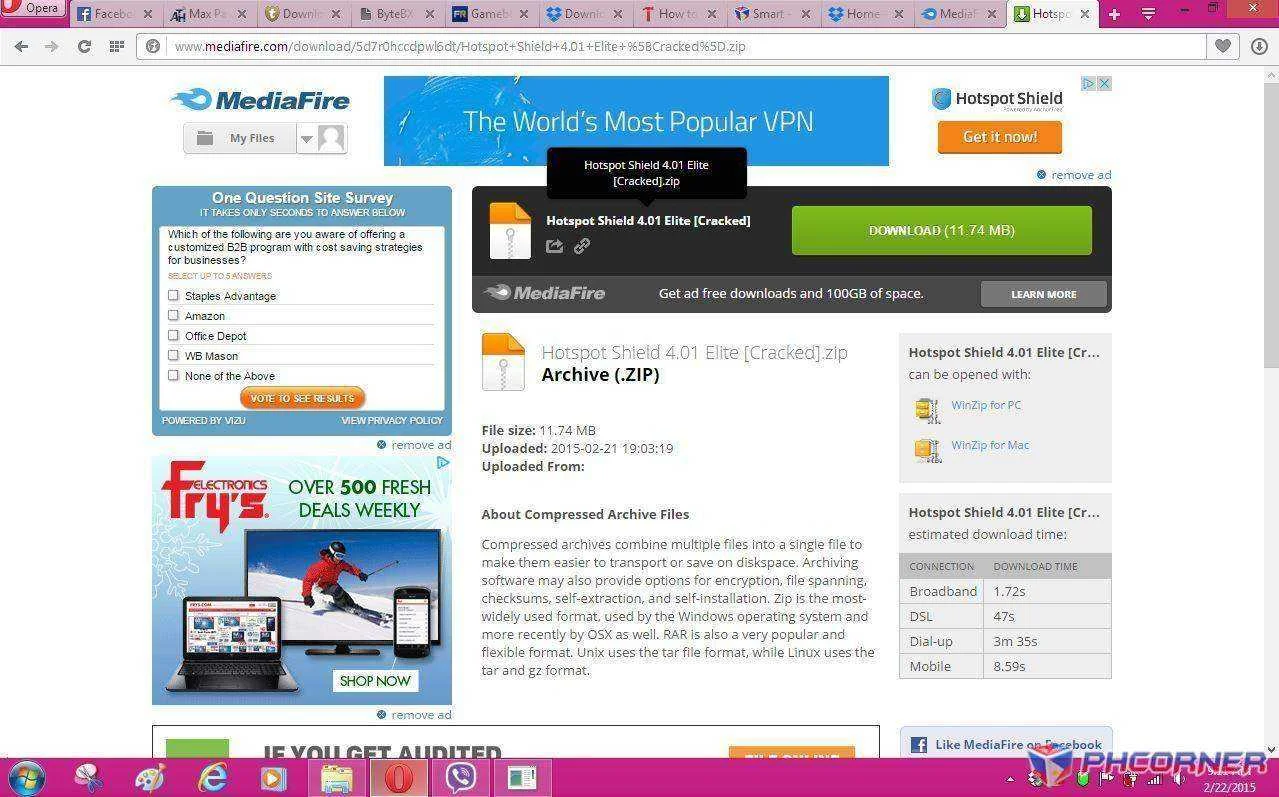Check the Staples Advantage option
Screen dimensions: 1279x797
click(173, 295)
